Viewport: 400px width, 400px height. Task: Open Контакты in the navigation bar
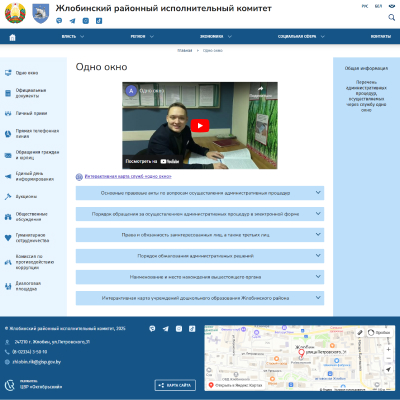[381, 36]
